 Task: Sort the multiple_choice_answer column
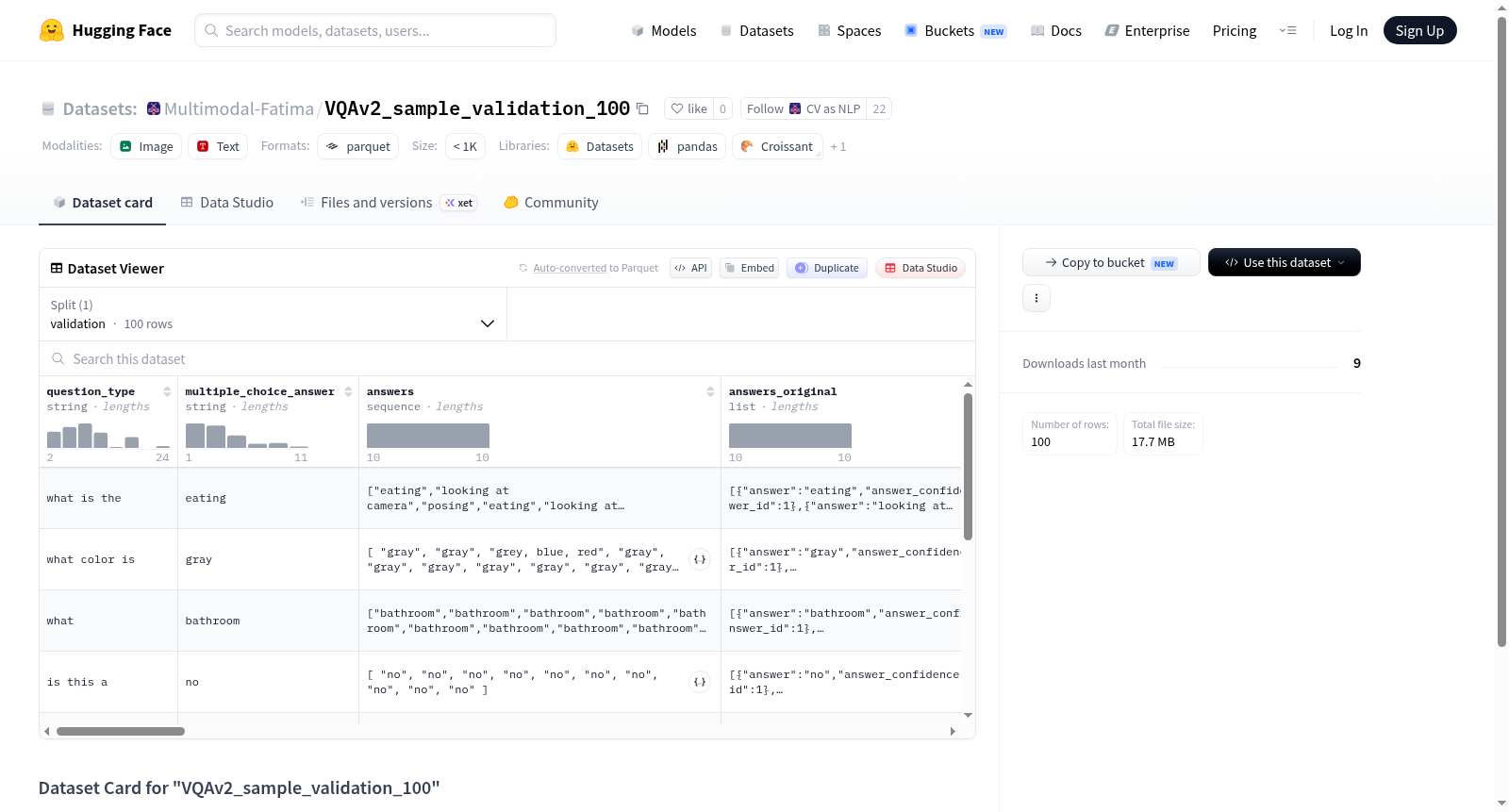coord(348,391)
